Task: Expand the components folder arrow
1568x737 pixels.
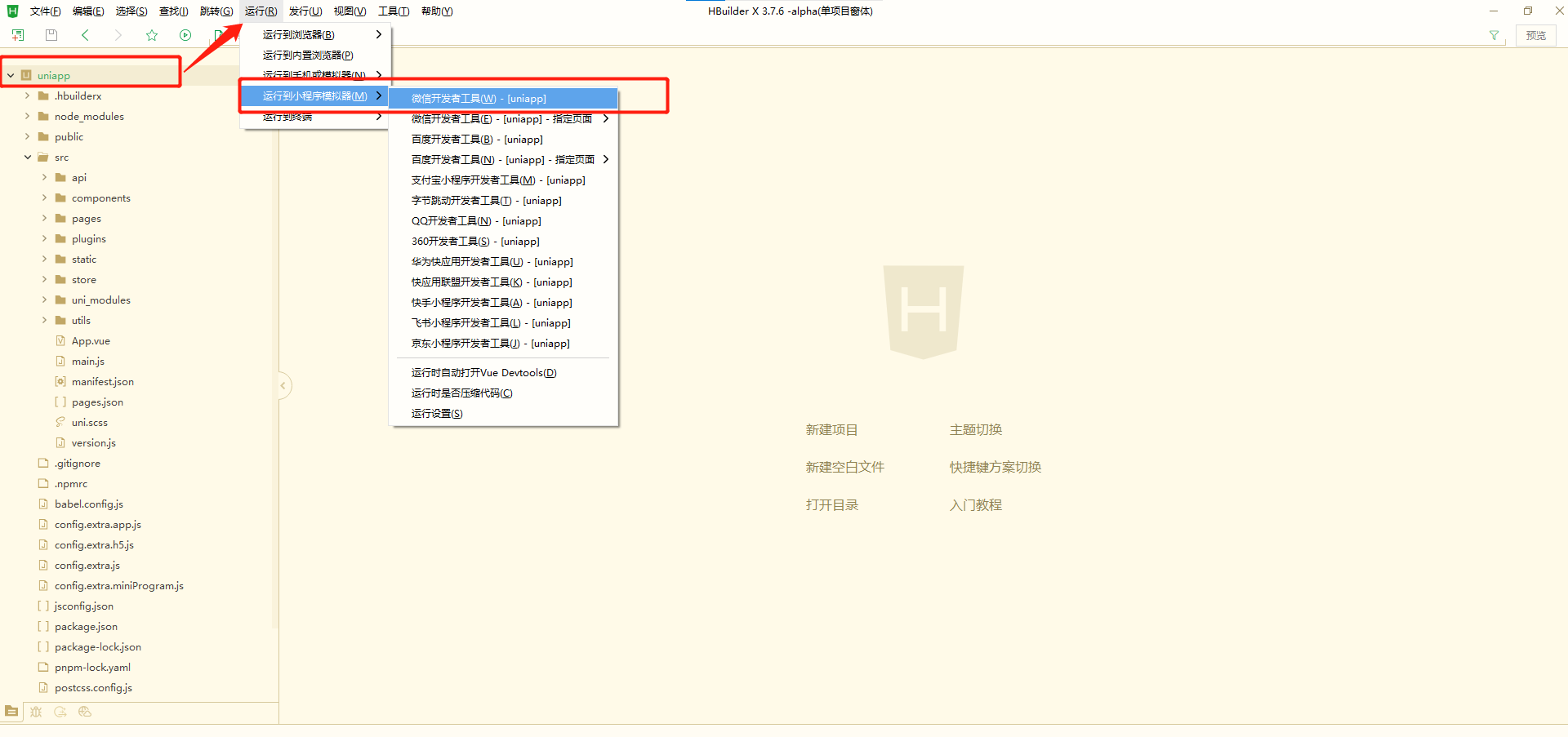Action: pyautogui.click(x=45, y=198)
